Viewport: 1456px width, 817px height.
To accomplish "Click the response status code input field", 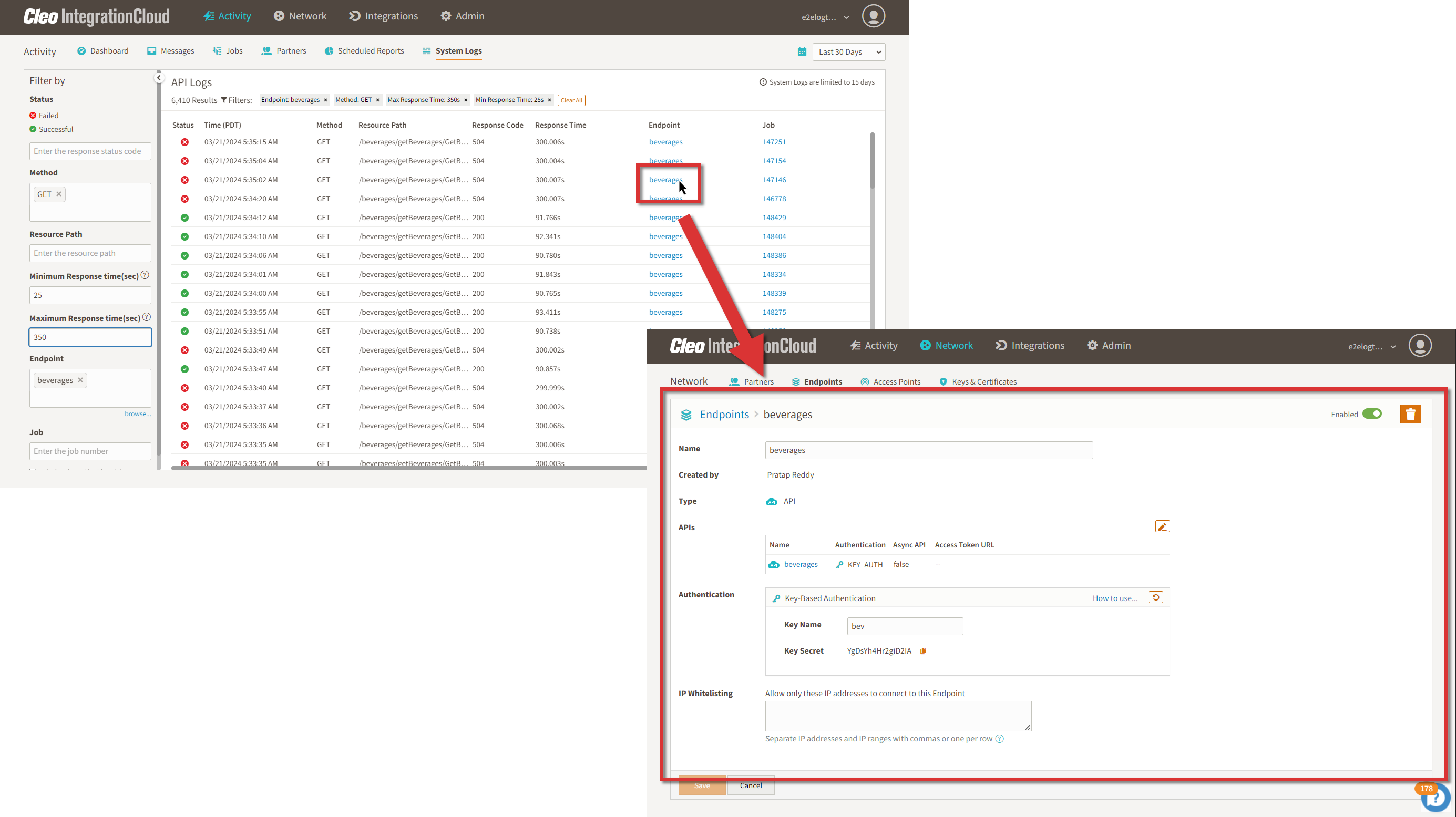I will pyautogui.click(x=90, y=151).
